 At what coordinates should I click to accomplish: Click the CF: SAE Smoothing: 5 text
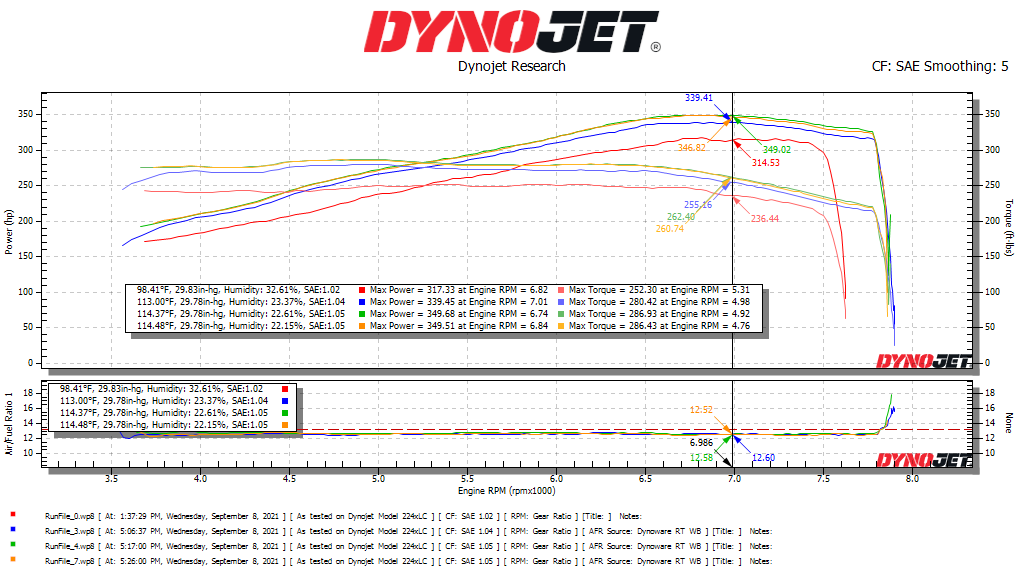coord(941,67)
